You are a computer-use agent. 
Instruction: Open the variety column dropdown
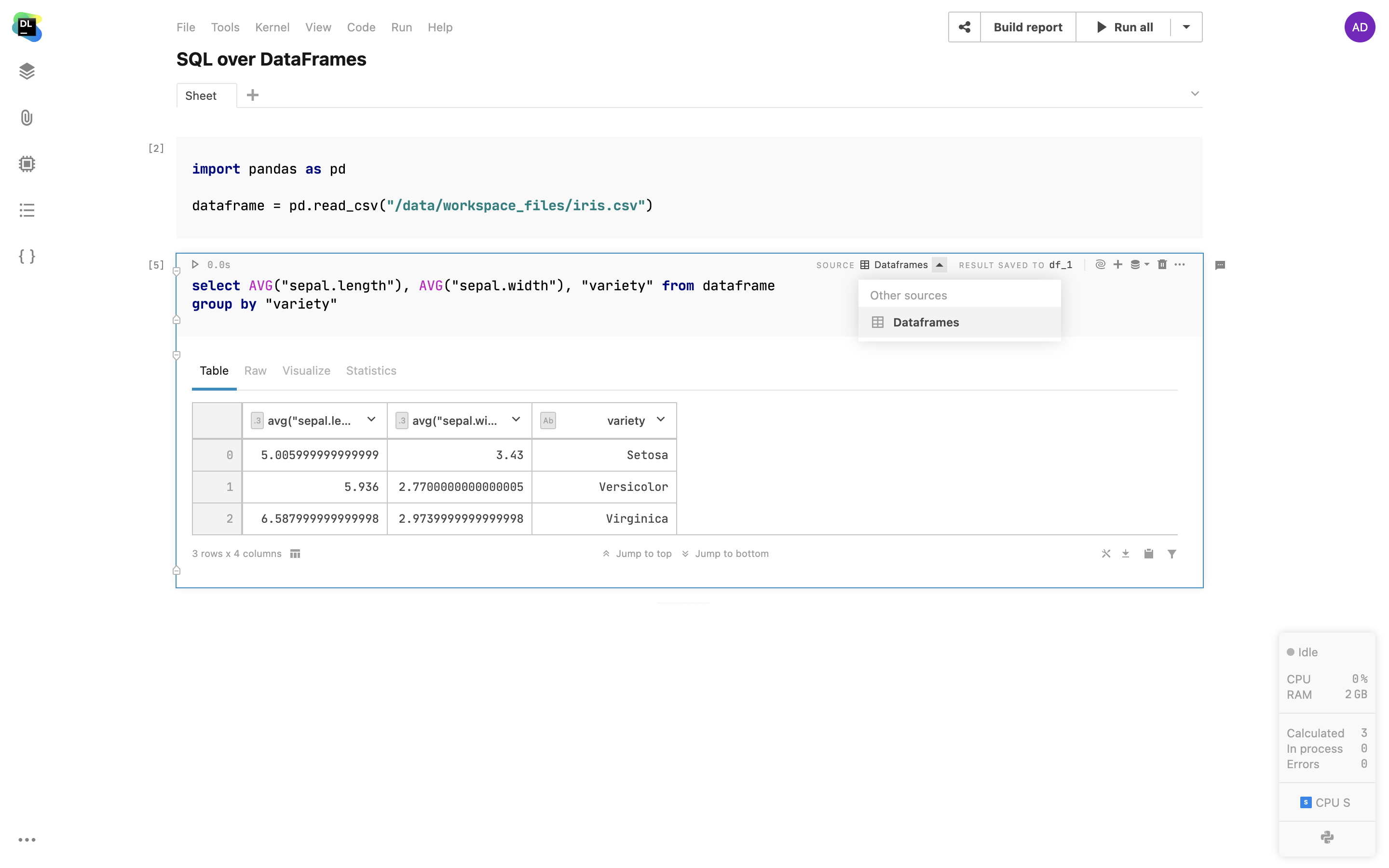pyautogui.click(x=661, y=420)
